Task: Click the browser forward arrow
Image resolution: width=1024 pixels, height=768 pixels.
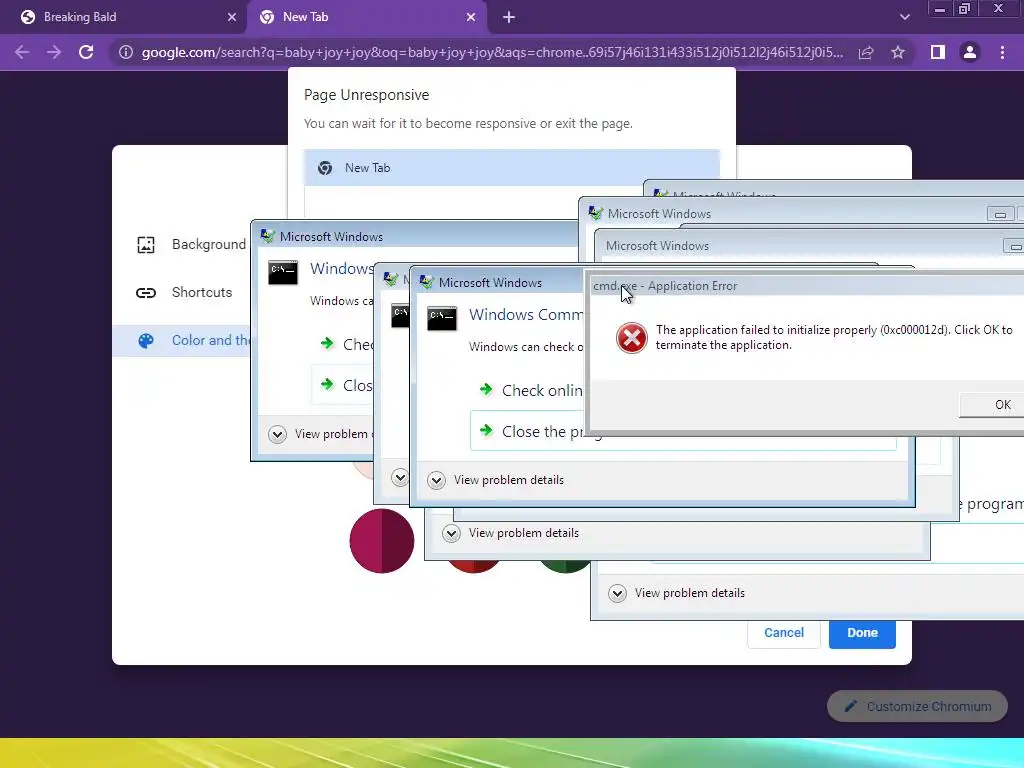Action: click(x=54, y=52)
